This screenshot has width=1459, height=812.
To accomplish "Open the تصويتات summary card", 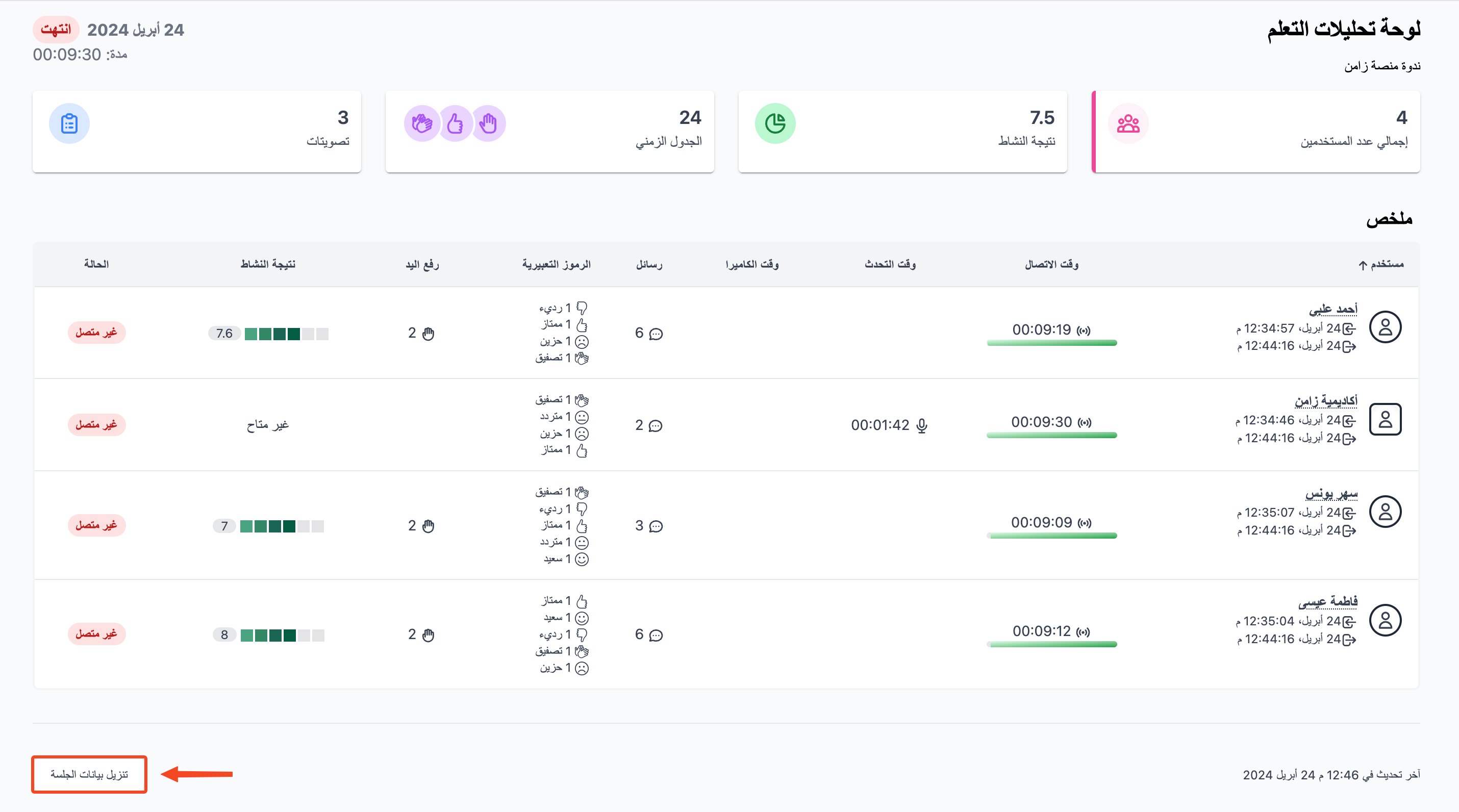I will click(196, 132).
